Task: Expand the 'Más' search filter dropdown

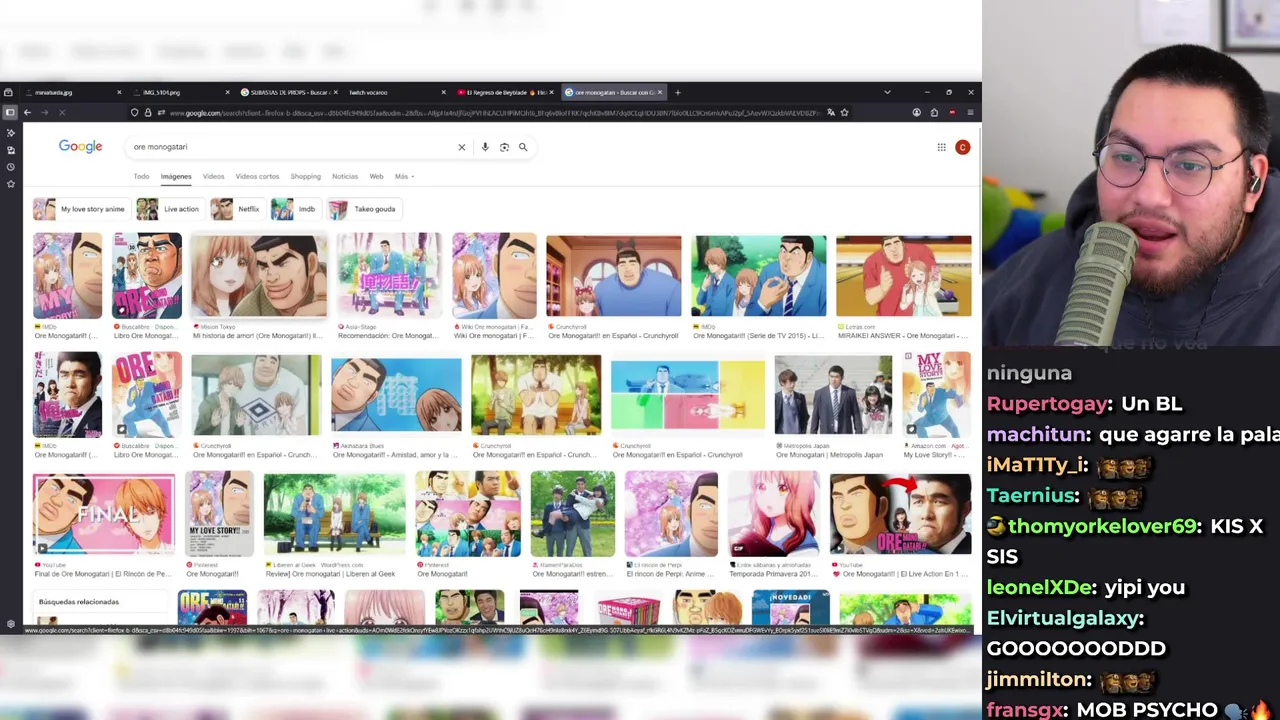Action: [404, 176]
